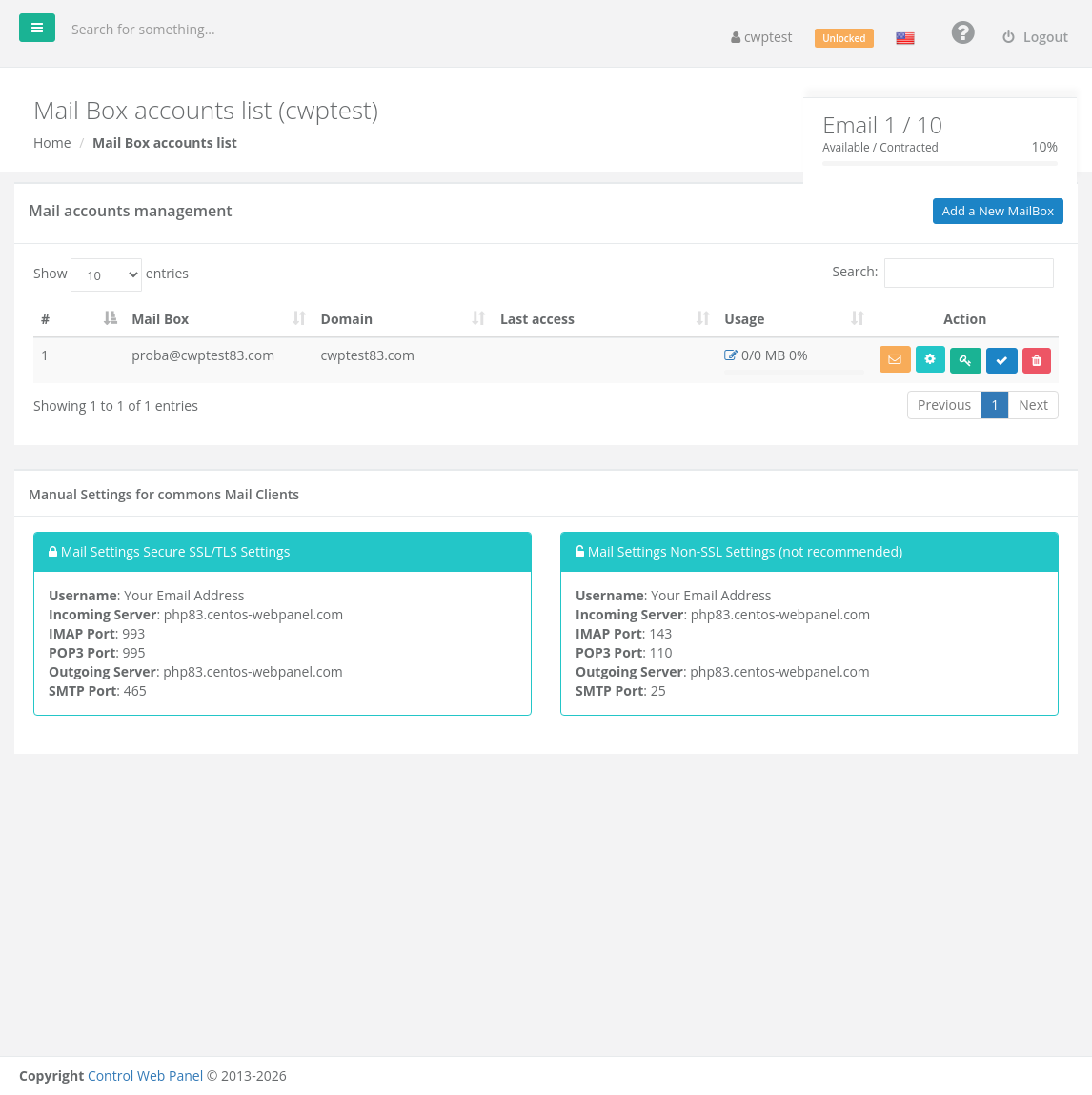This screenshot has width=1092, height=1095.
Task: Click the Email 1 / 10 counter
Action: (x=882, y=125)
